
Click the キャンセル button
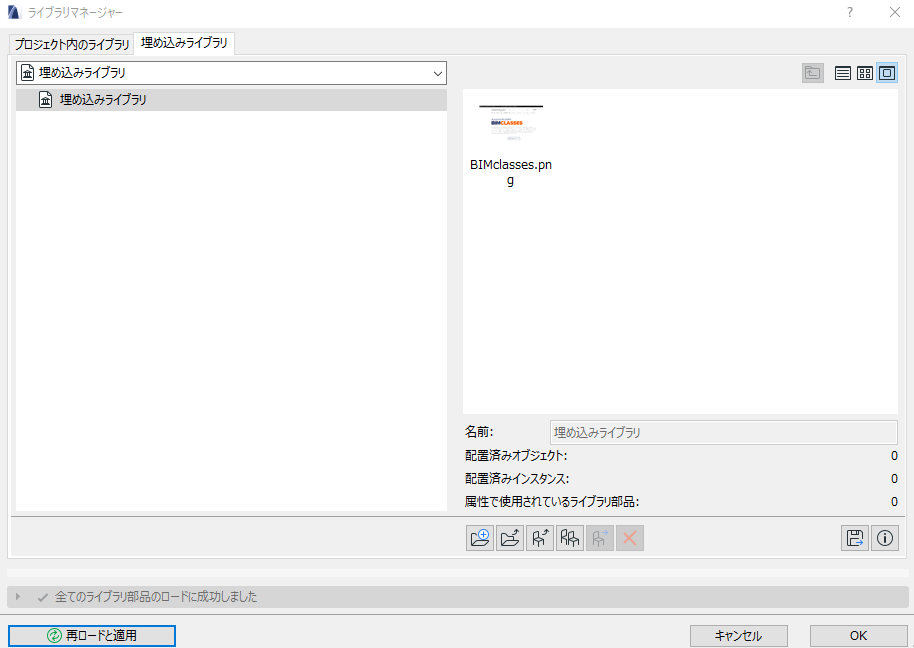[739, 636]
